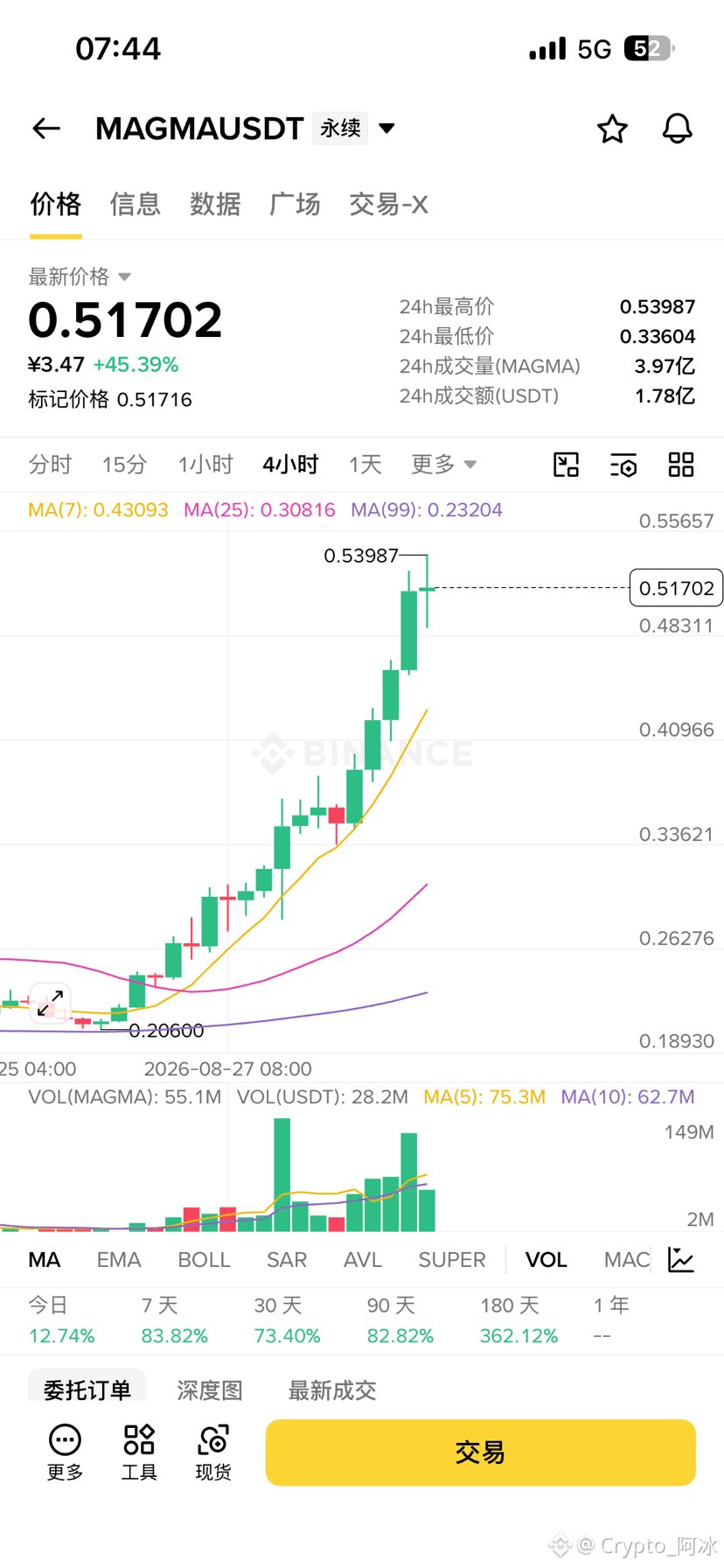
Task: Switch to the 最新成交 tab
Action: tap(332, 1390)
